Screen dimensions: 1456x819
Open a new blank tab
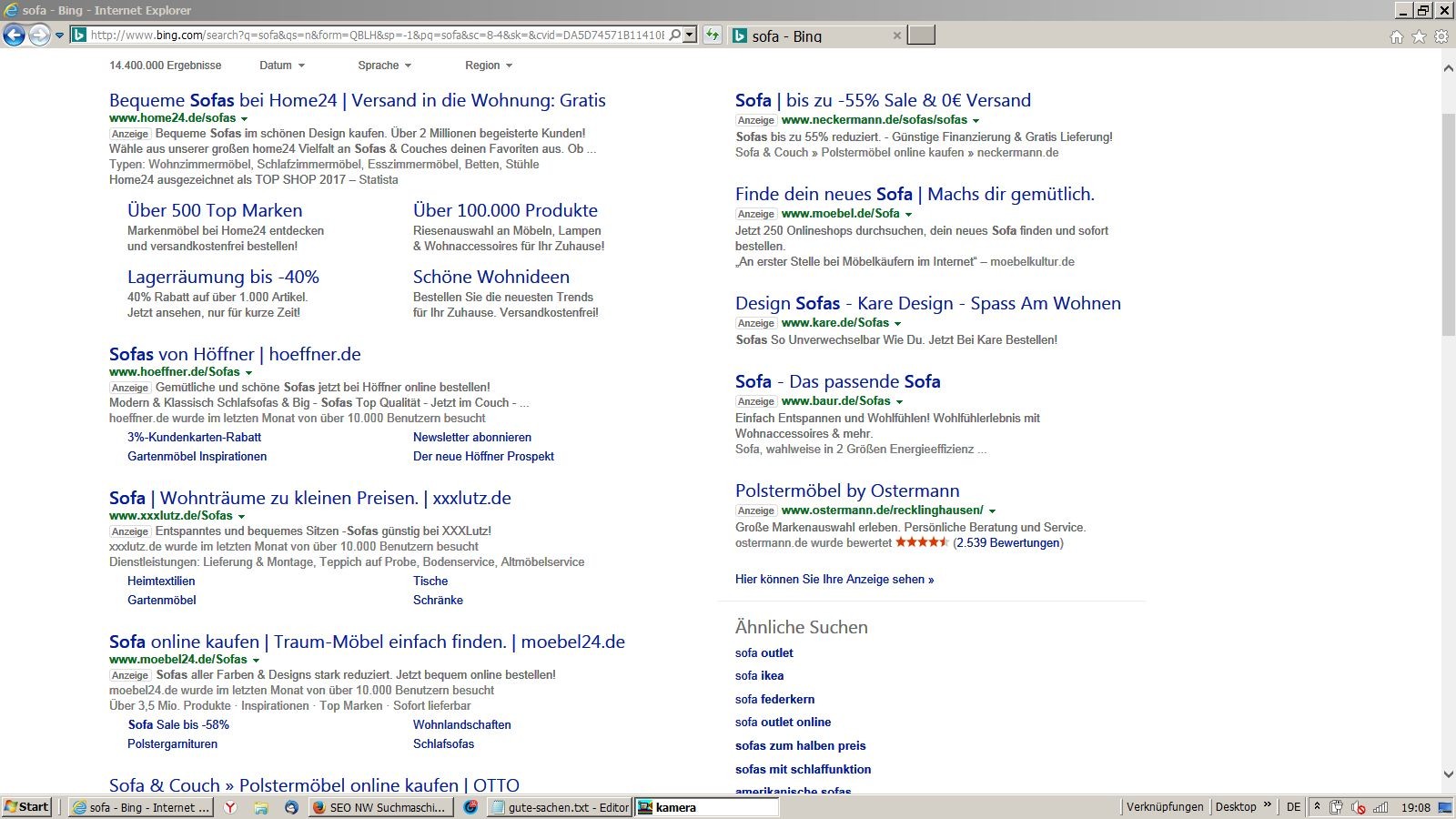922,35
